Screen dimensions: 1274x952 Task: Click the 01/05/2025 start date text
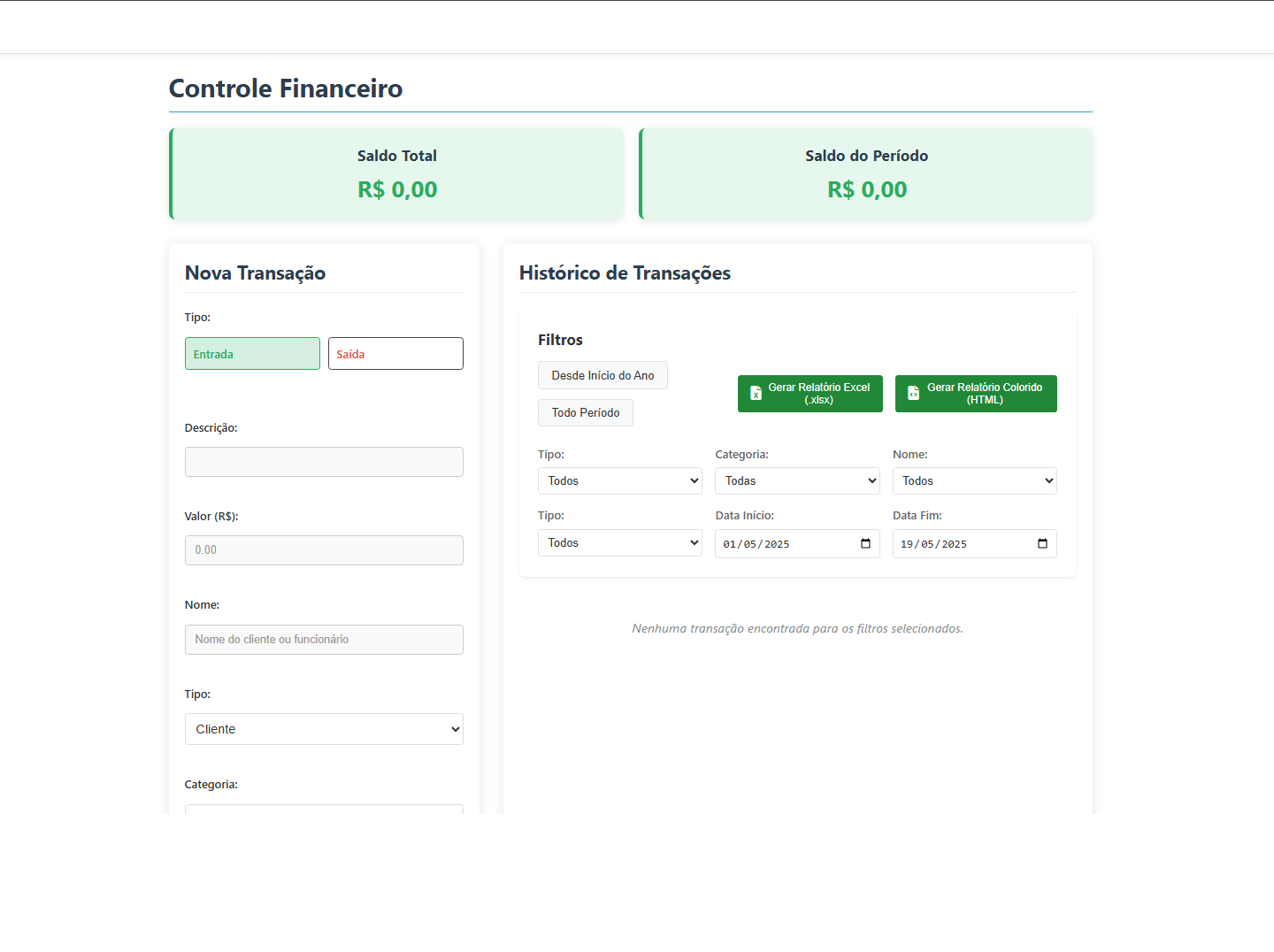coord(756,544)
